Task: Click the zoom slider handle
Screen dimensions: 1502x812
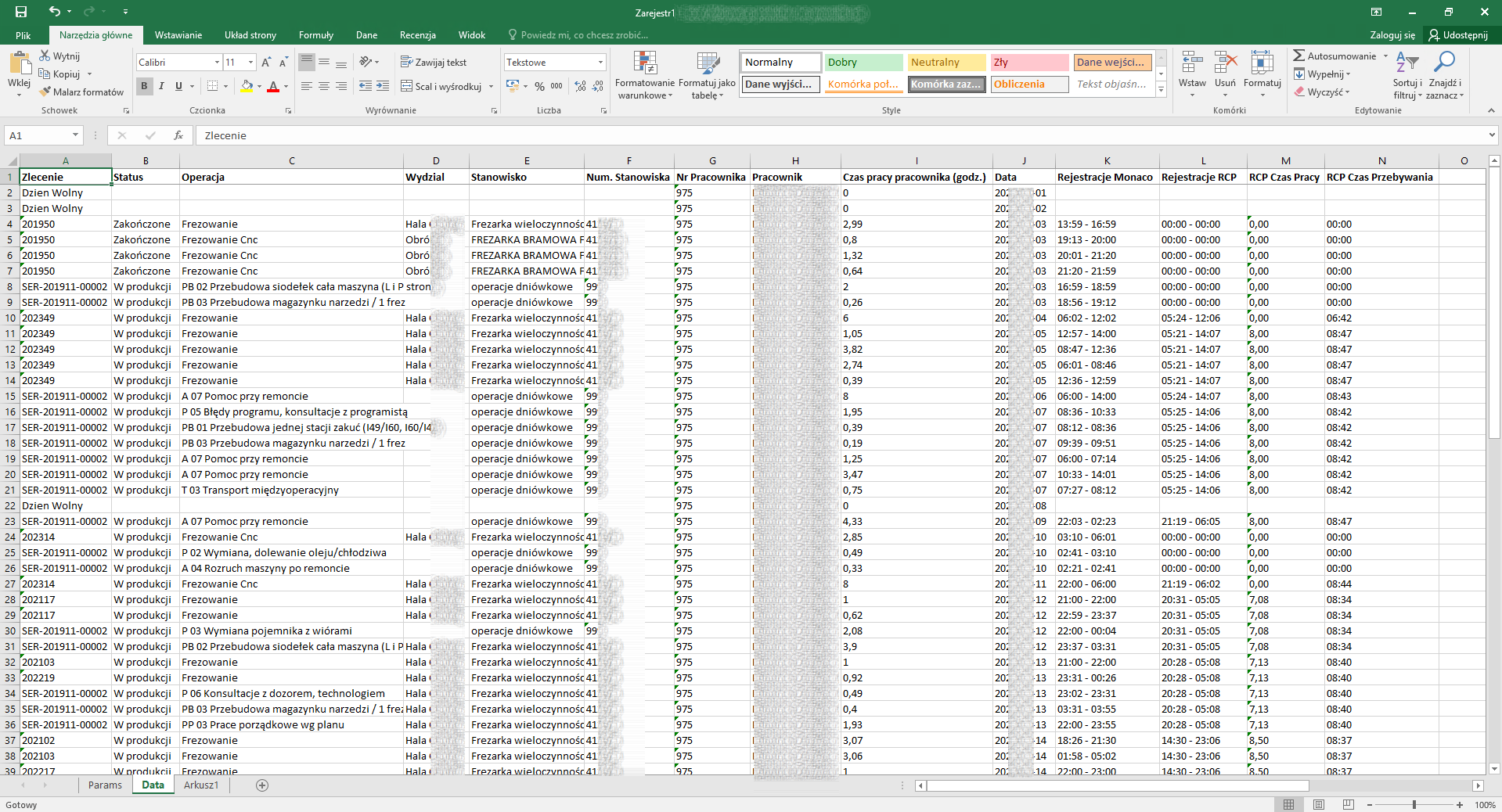Action: tap(1414, 805)
